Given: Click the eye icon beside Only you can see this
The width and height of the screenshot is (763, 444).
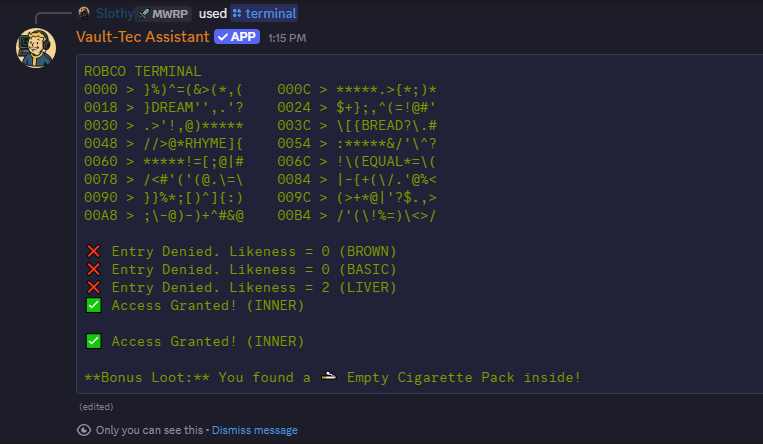Looking at the screenshot, I should [84, 430].
